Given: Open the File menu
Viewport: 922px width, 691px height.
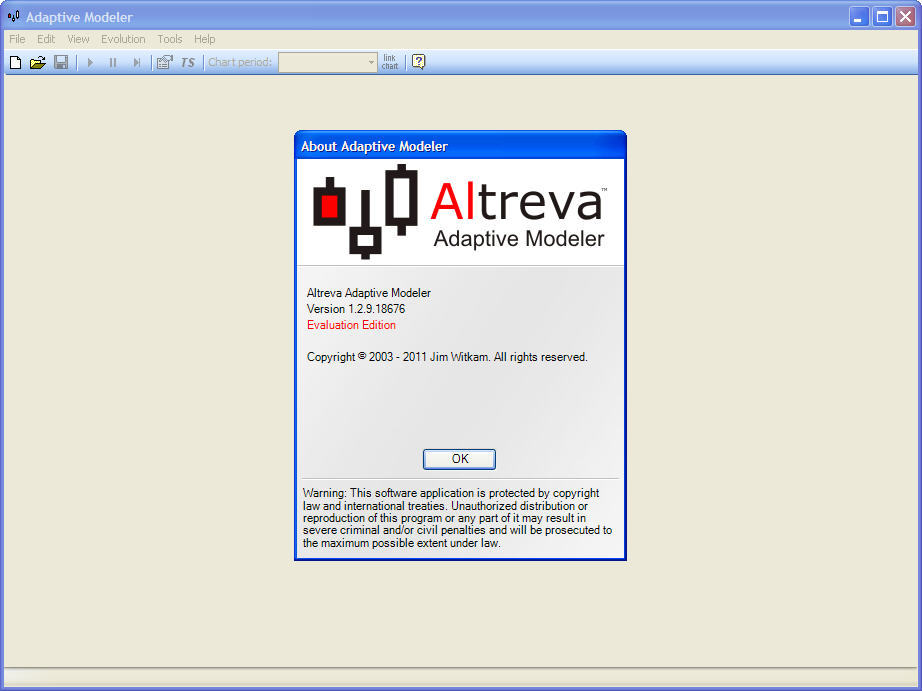Looking at the screenshot, I should 17,39.
